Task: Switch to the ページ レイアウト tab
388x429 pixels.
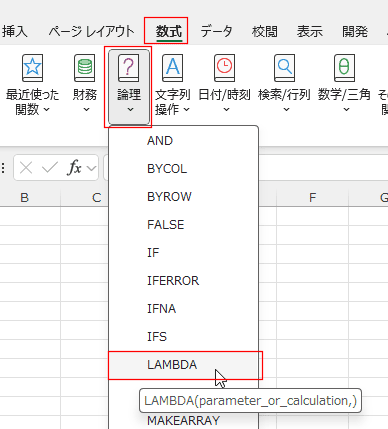Action: pos(91,32)
